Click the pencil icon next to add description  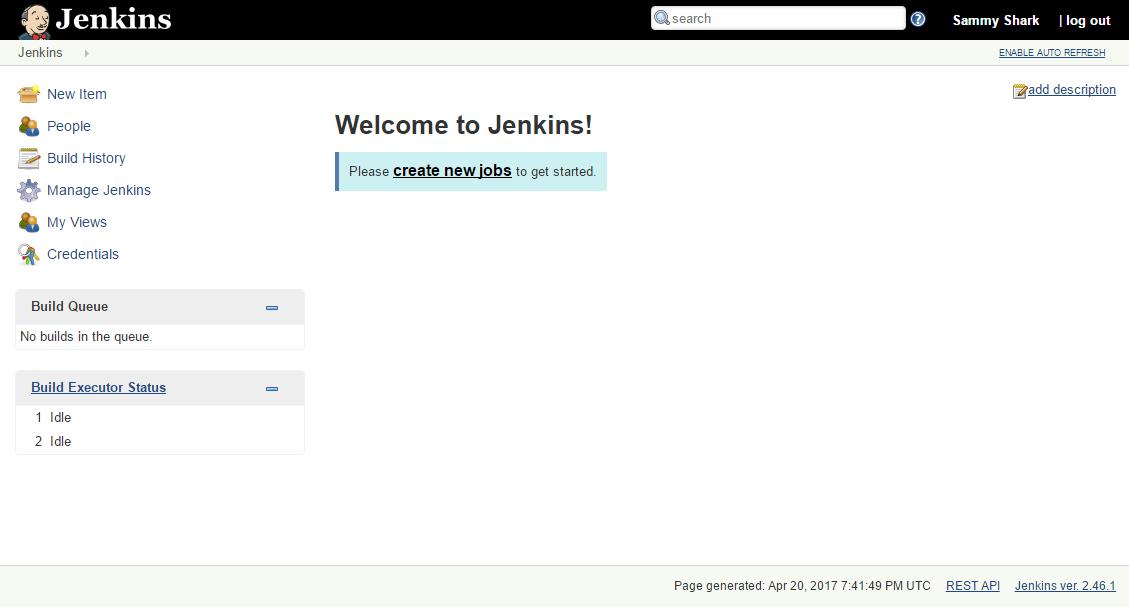pyautogui.click(x=1019, y=89)
